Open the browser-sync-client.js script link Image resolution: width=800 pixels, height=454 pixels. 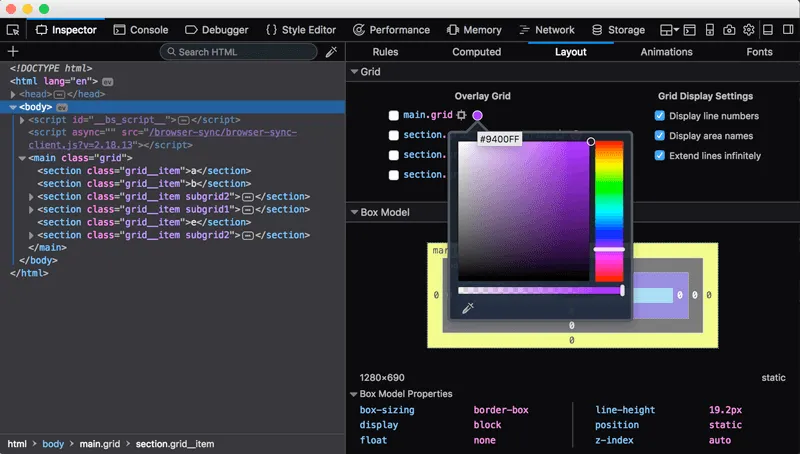click(162, 139)
